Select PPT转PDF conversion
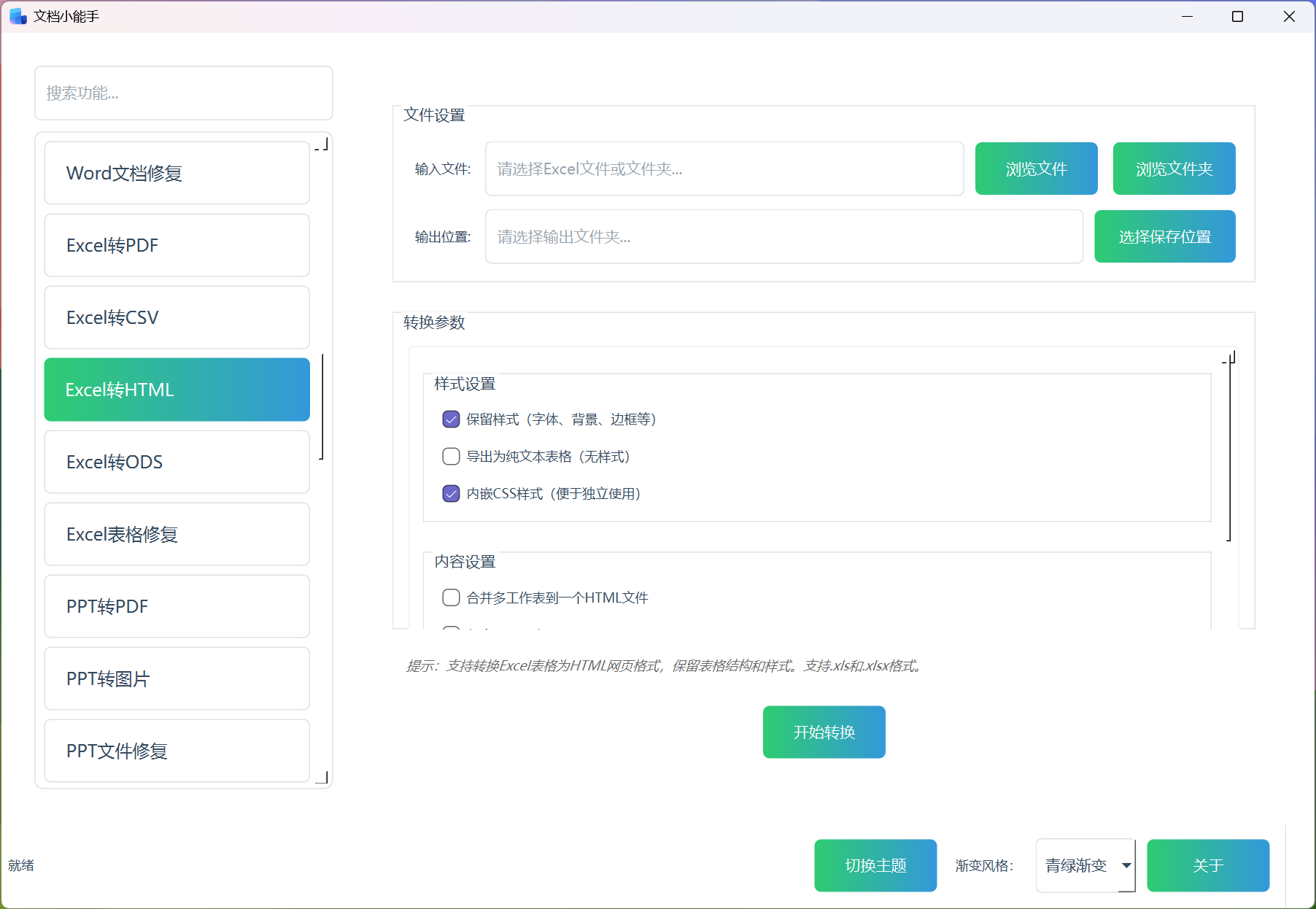 click(x=177, y=606)
